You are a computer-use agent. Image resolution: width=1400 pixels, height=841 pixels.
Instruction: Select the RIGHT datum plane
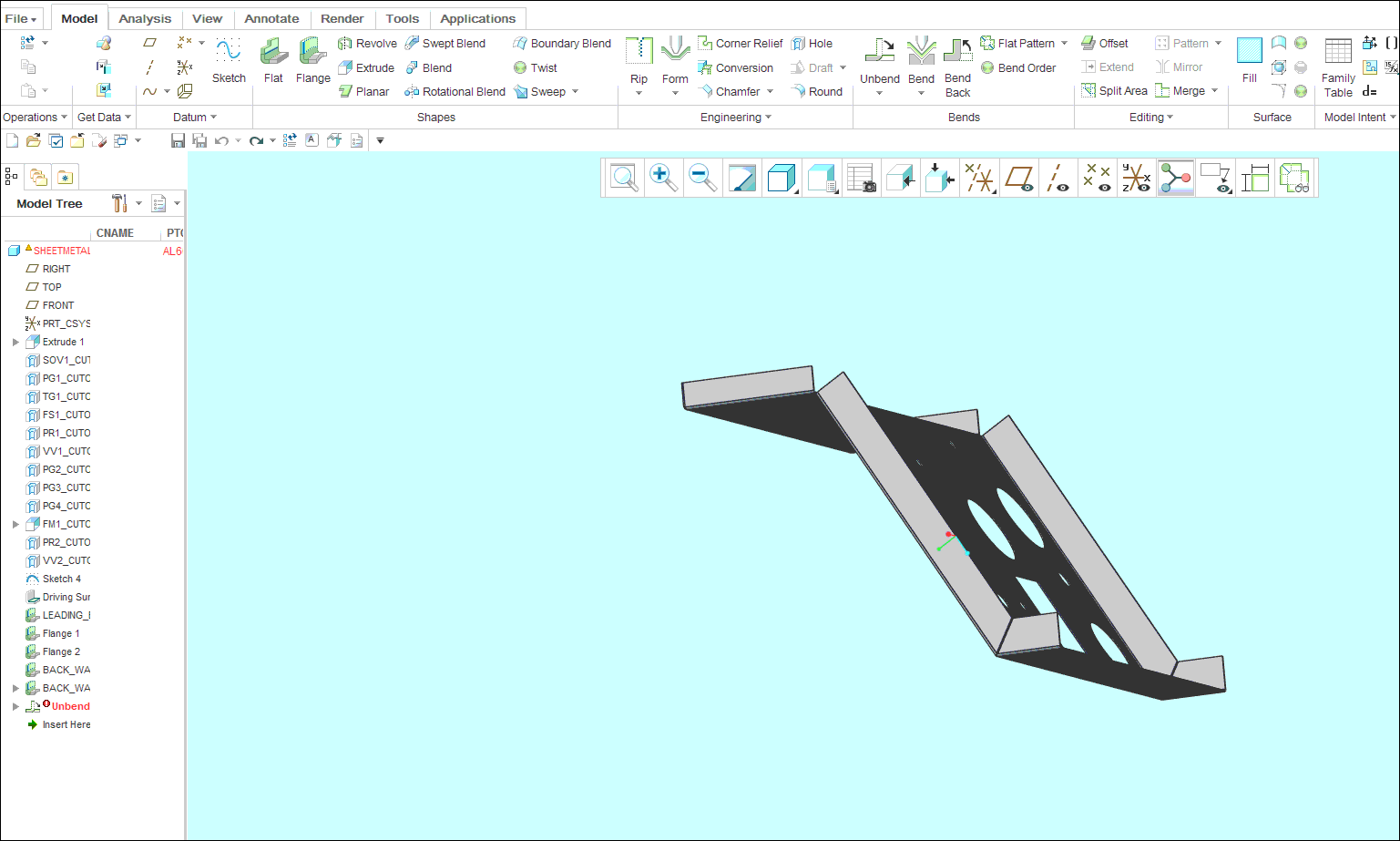coord(48,269)
